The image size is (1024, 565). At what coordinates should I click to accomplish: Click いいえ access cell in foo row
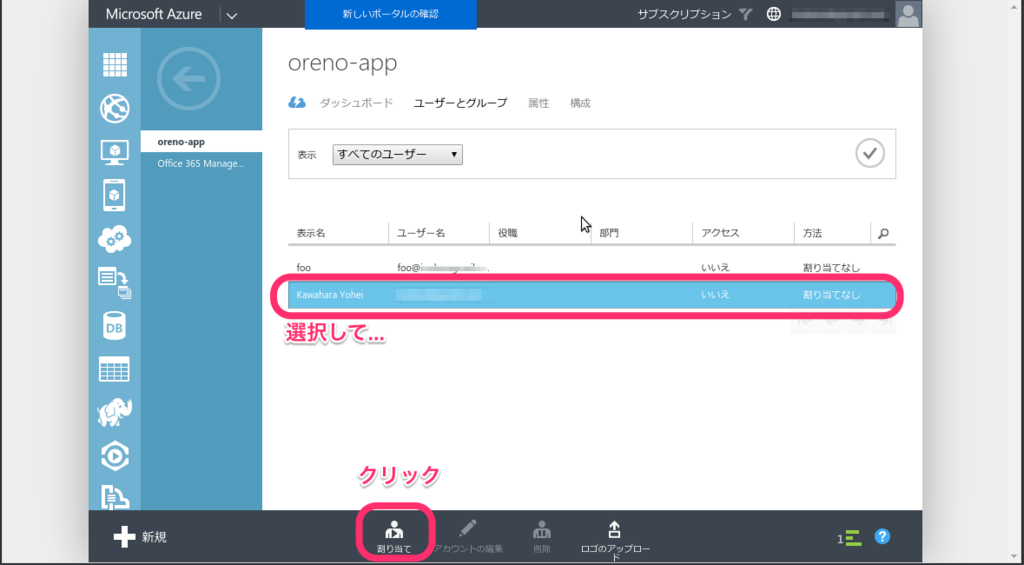point(715,268)
